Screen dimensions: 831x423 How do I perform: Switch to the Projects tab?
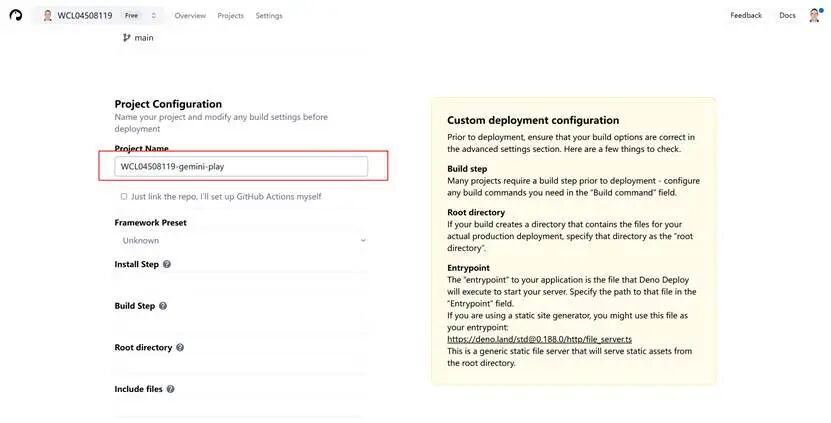click(230, 16)
